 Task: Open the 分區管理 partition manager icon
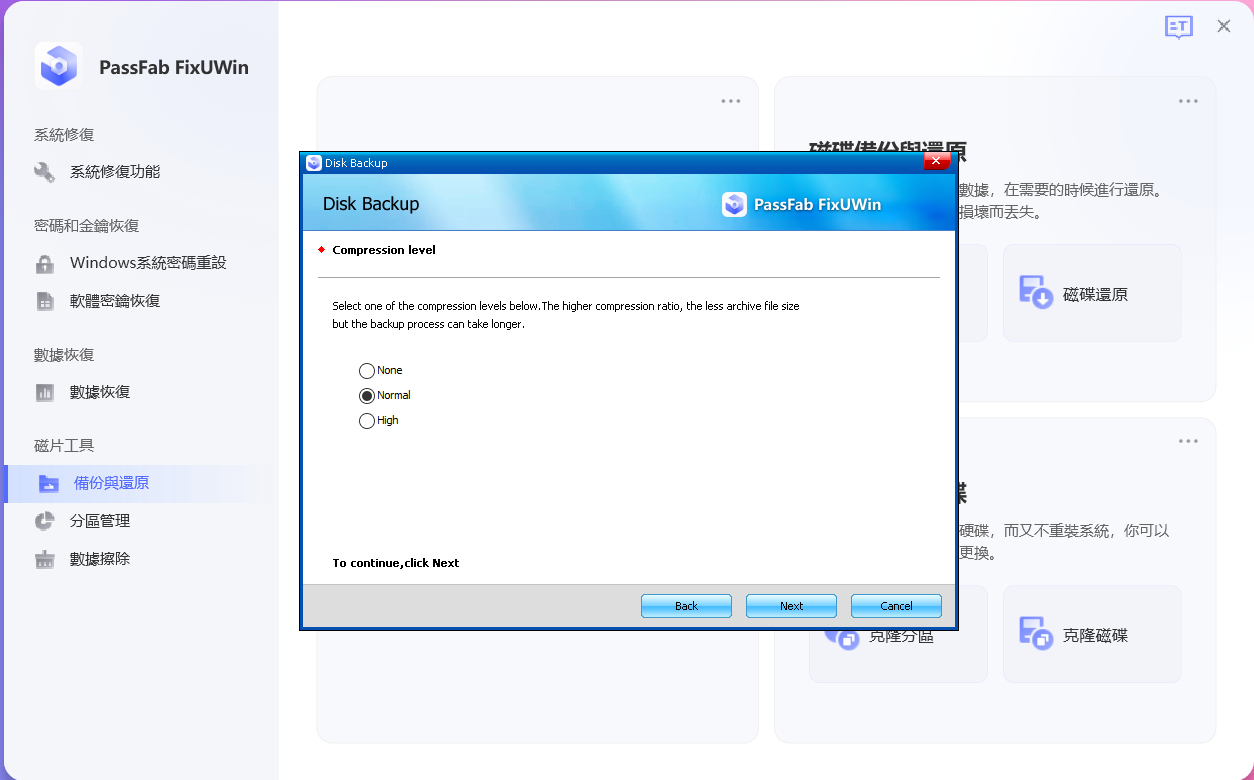(44, 520)
